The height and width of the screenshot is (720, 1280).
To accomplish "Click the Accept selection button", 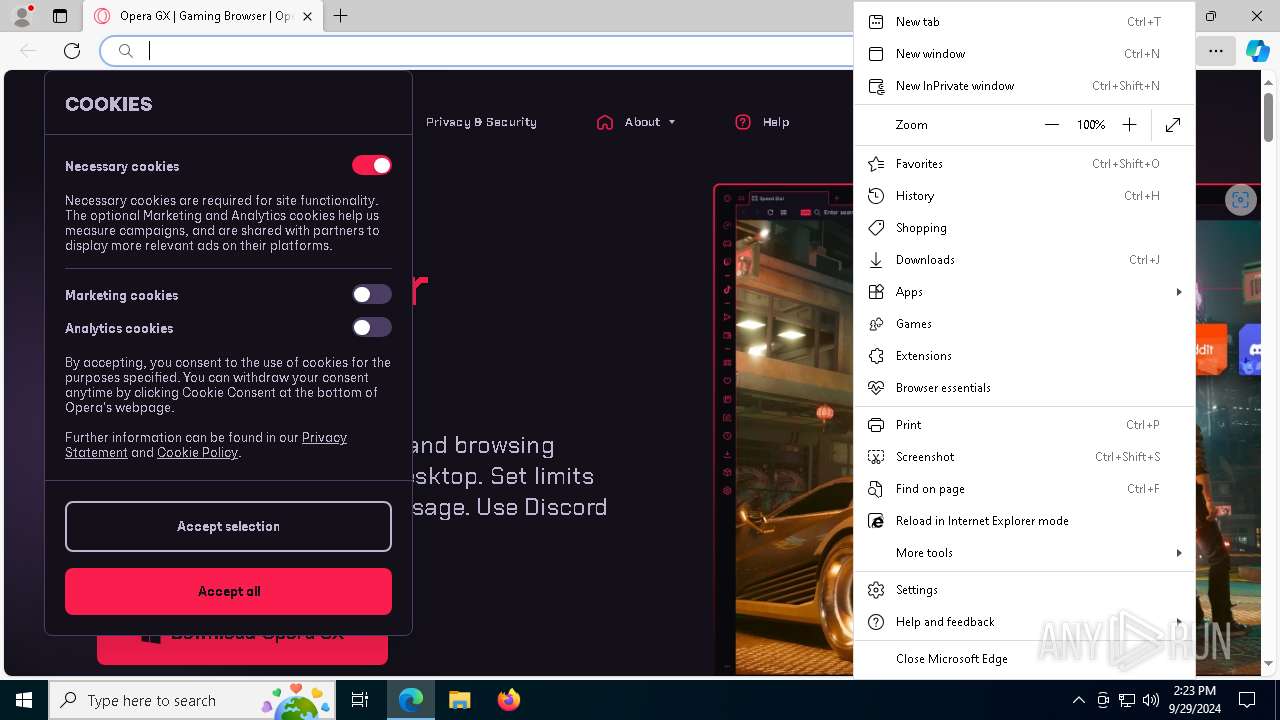I will tap(228, 527).
